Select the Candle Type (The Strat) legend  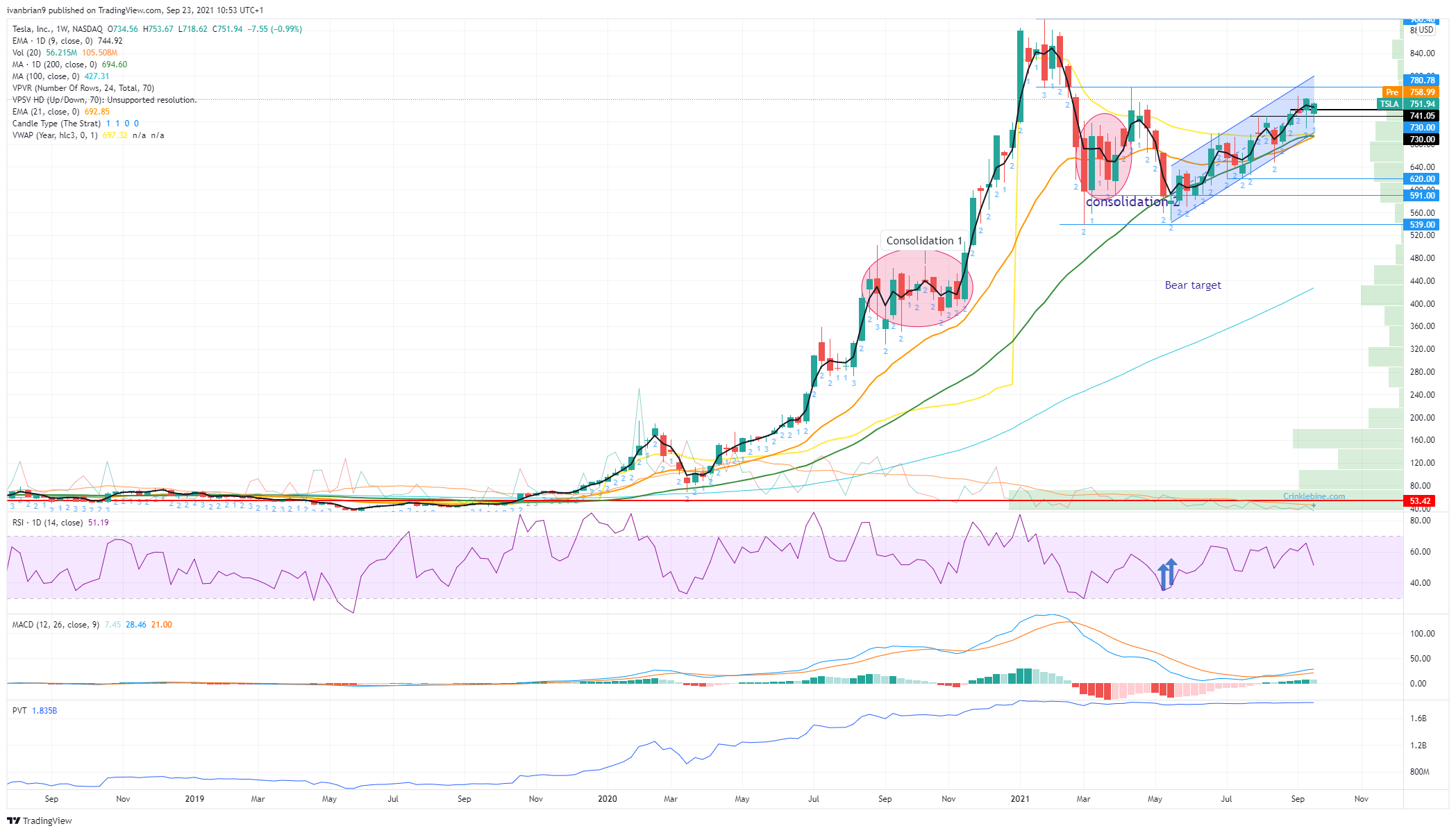[x=76, y=124]
